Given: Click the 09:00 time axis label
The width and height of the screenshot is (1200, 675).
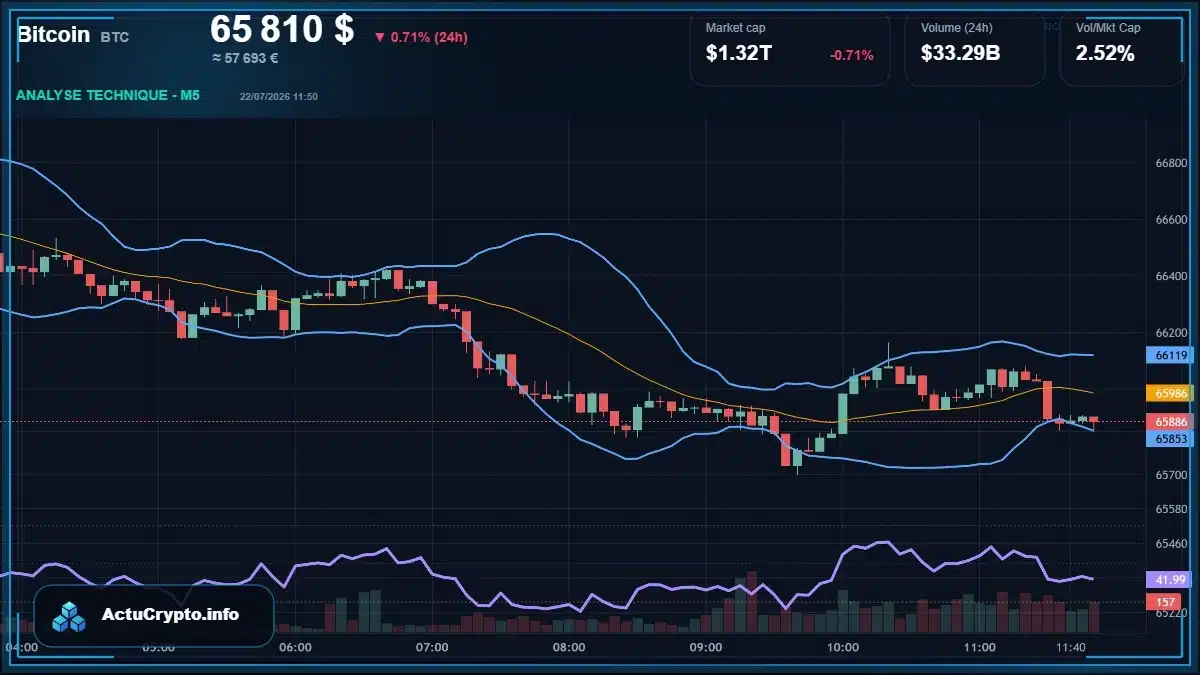Looking at the screenshot, I should [706, 647].
